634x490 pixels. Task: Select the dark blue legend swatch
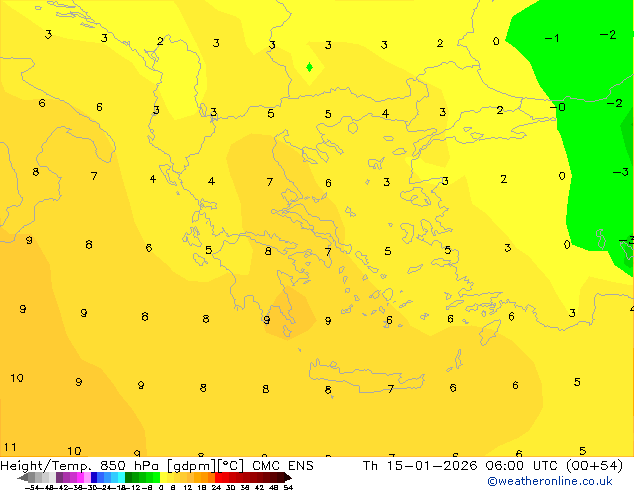(x=94, y=477)
